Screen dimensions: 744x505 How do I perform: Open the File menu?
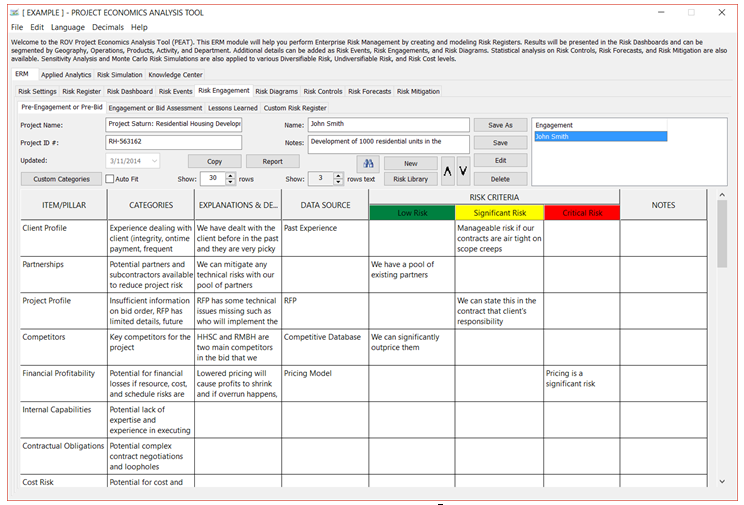[x=17, y=27]
